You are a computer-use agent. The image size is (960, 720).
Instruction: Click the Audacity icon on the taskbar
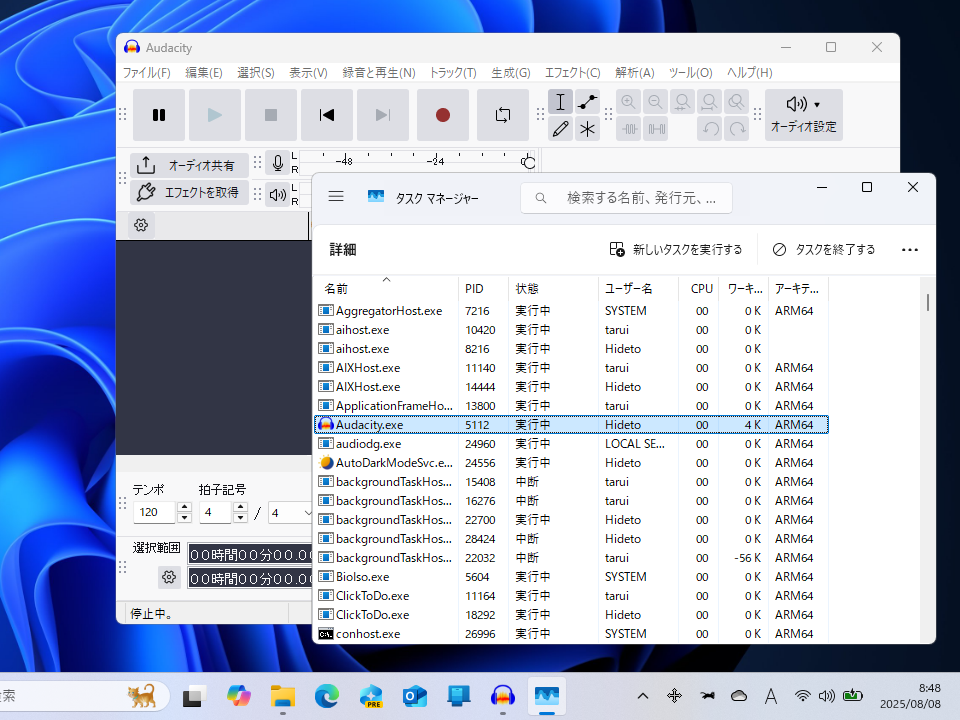tap(502, 696)
